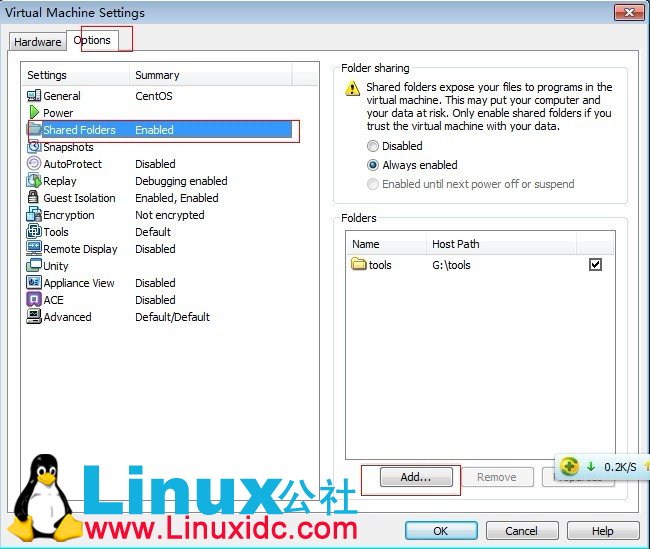Select the General row text
650x549 pixels.
[x=62, y=96]
